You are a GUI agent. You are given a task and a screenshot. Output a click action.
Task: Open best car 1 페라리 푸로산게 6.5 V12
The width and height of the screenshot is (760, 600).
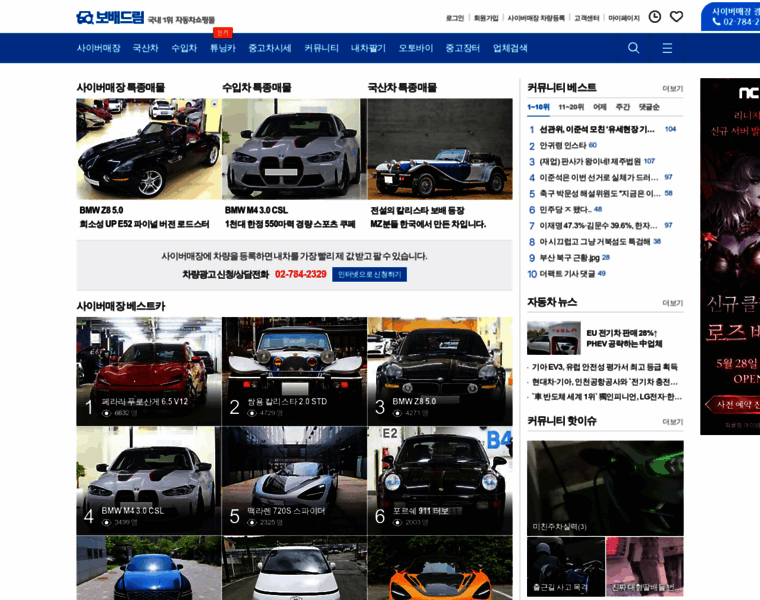pyautogui.click(x=149, y=372)
